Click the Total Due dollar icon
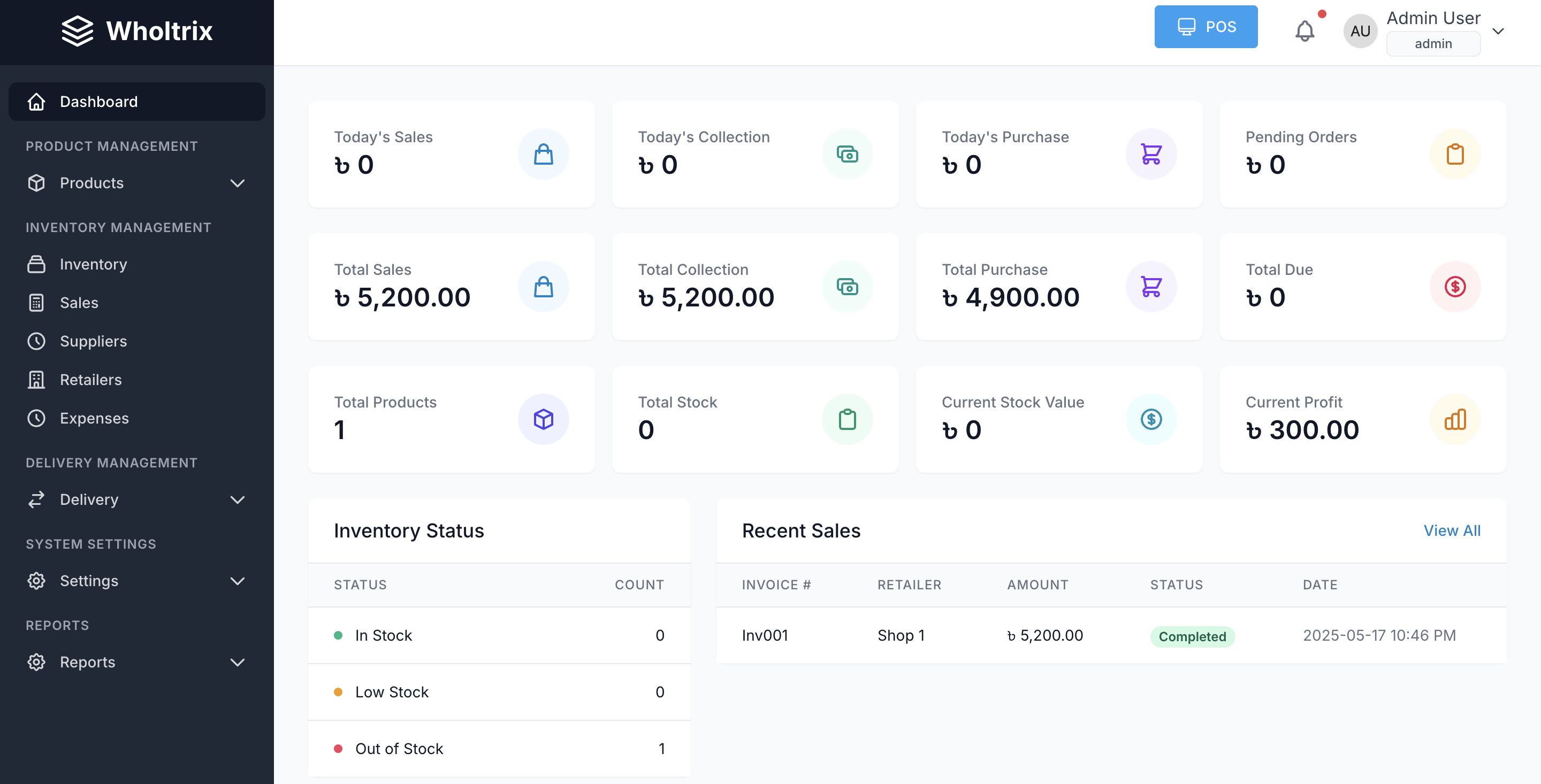Viewport: 1541px width, 784px height. [x=1454, y=287]
